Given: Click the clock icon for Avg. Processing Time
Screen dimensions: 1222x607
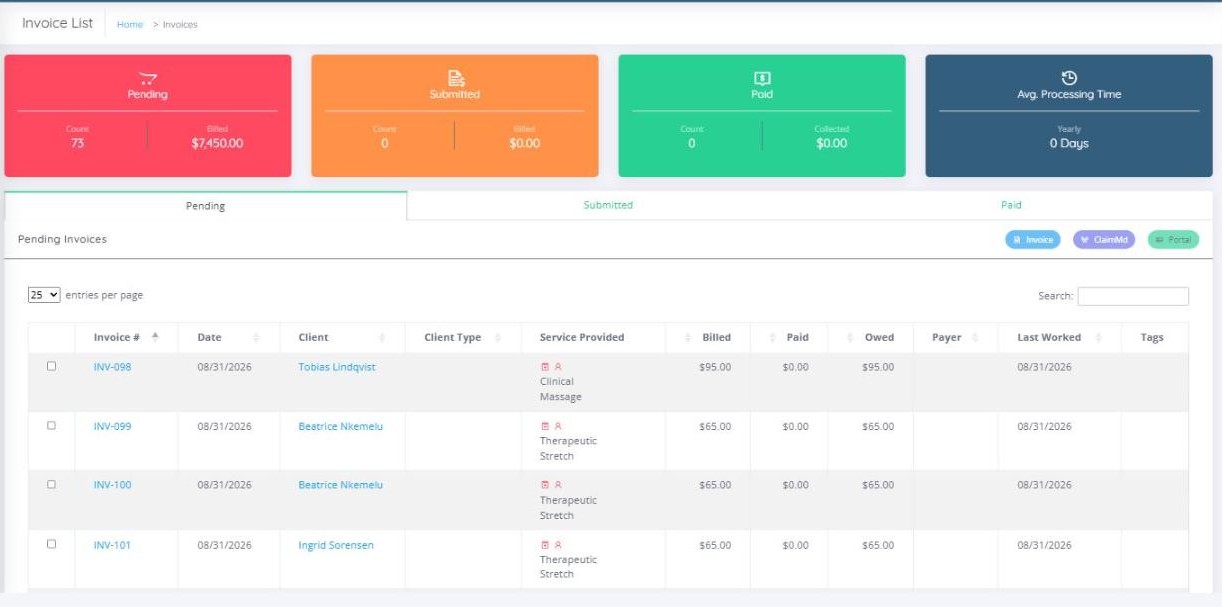Looking at the screenshot, I should click(x=1069, y=78).
